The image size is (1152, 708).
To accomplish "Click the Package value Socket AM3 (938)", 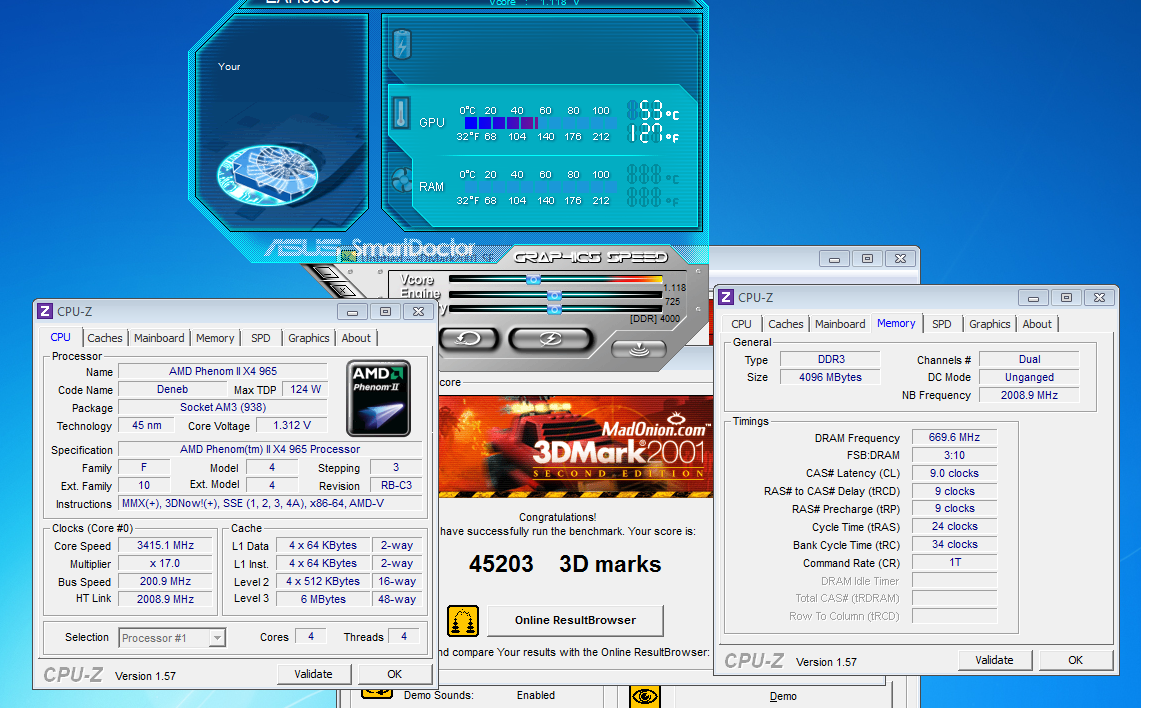I will [x=223, y=408].
